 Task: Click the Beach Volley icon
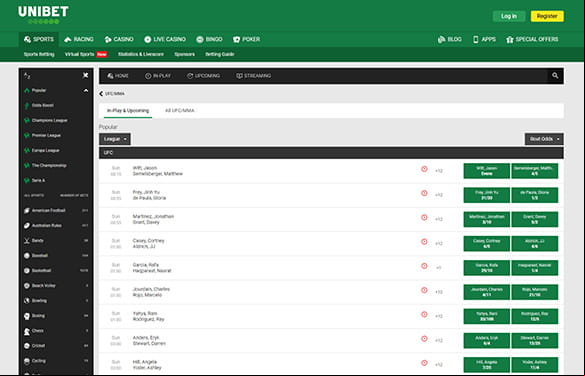coord(27,286)
